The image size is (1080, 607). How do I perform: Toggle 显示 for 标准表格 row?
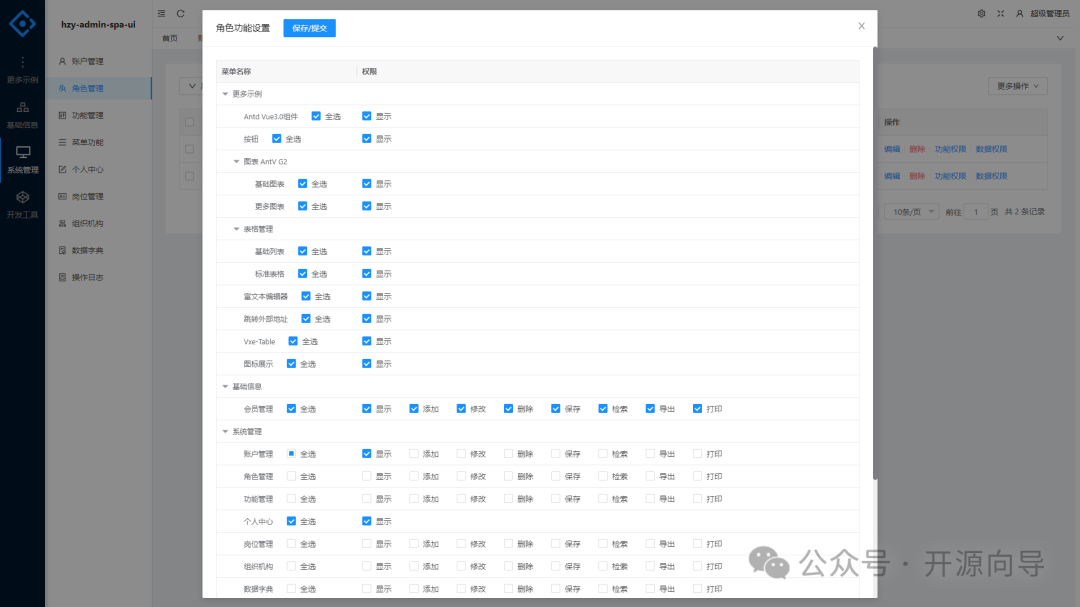click(366, 274)
